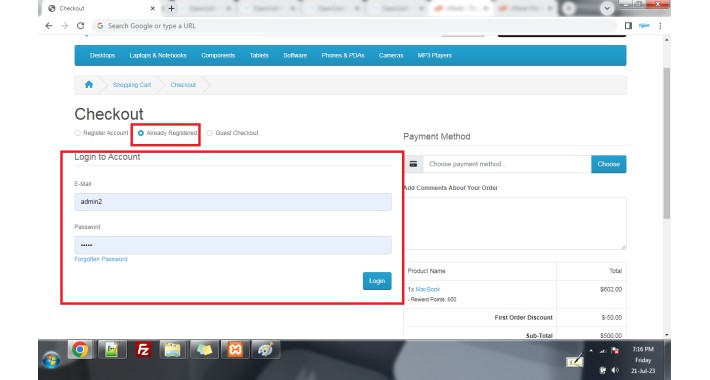Close the Checkout tab
This screenshot has width=710, height=380.
153,8
